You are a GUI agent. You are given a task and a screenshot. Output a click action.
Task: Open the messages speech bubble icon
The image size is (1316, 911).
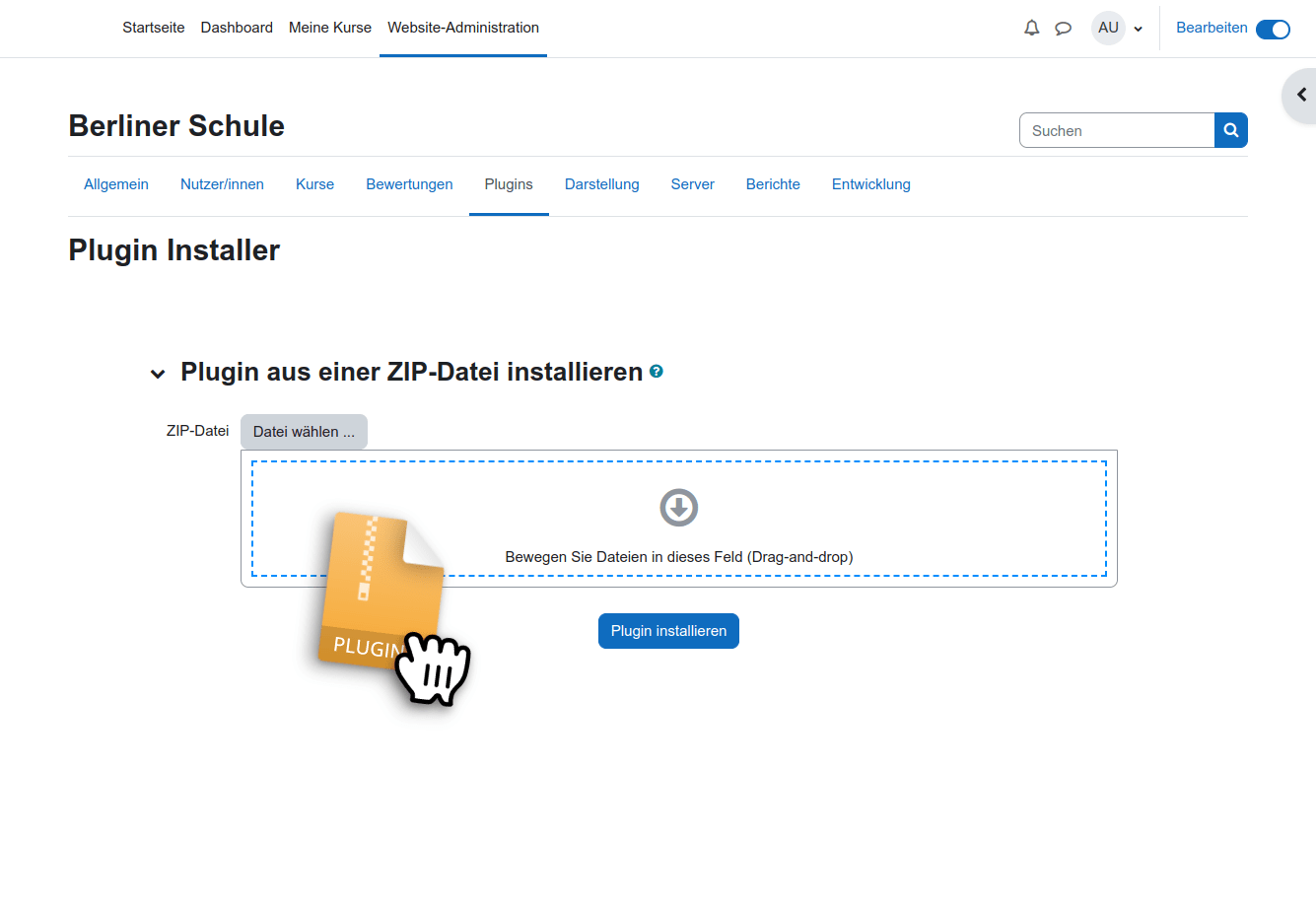point(1063,28)
